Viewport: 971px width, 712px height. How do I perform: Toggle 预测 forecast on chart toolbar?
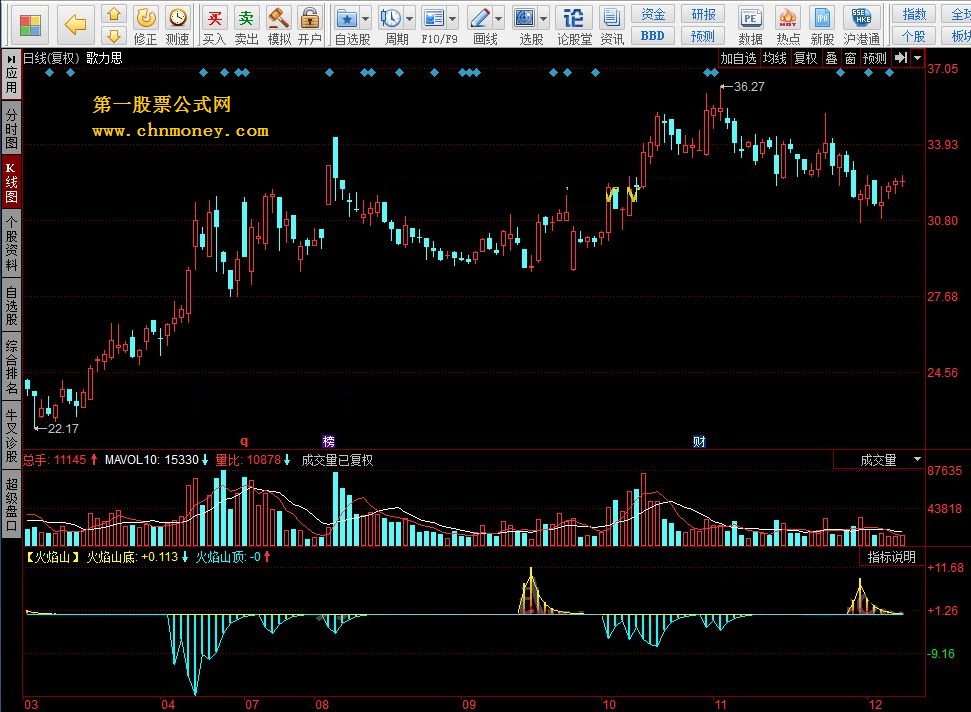pyautogui.click(x=874, y=58)
